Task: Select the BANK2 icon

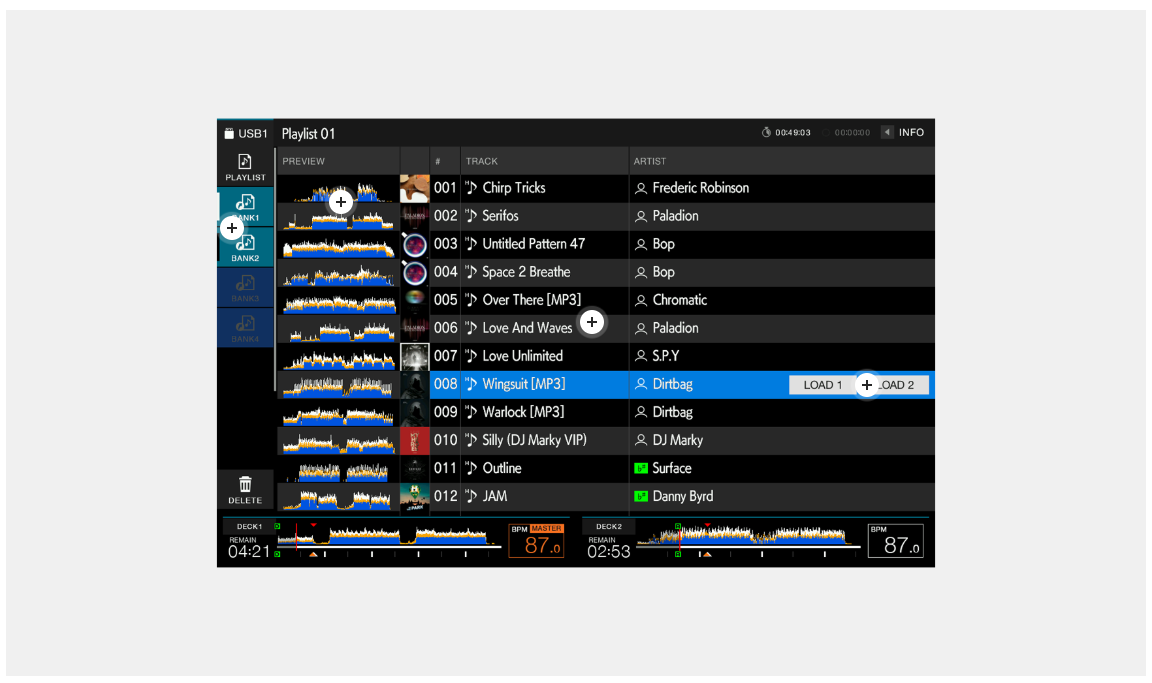Action: pyautogui.click(x=246, y=243)
